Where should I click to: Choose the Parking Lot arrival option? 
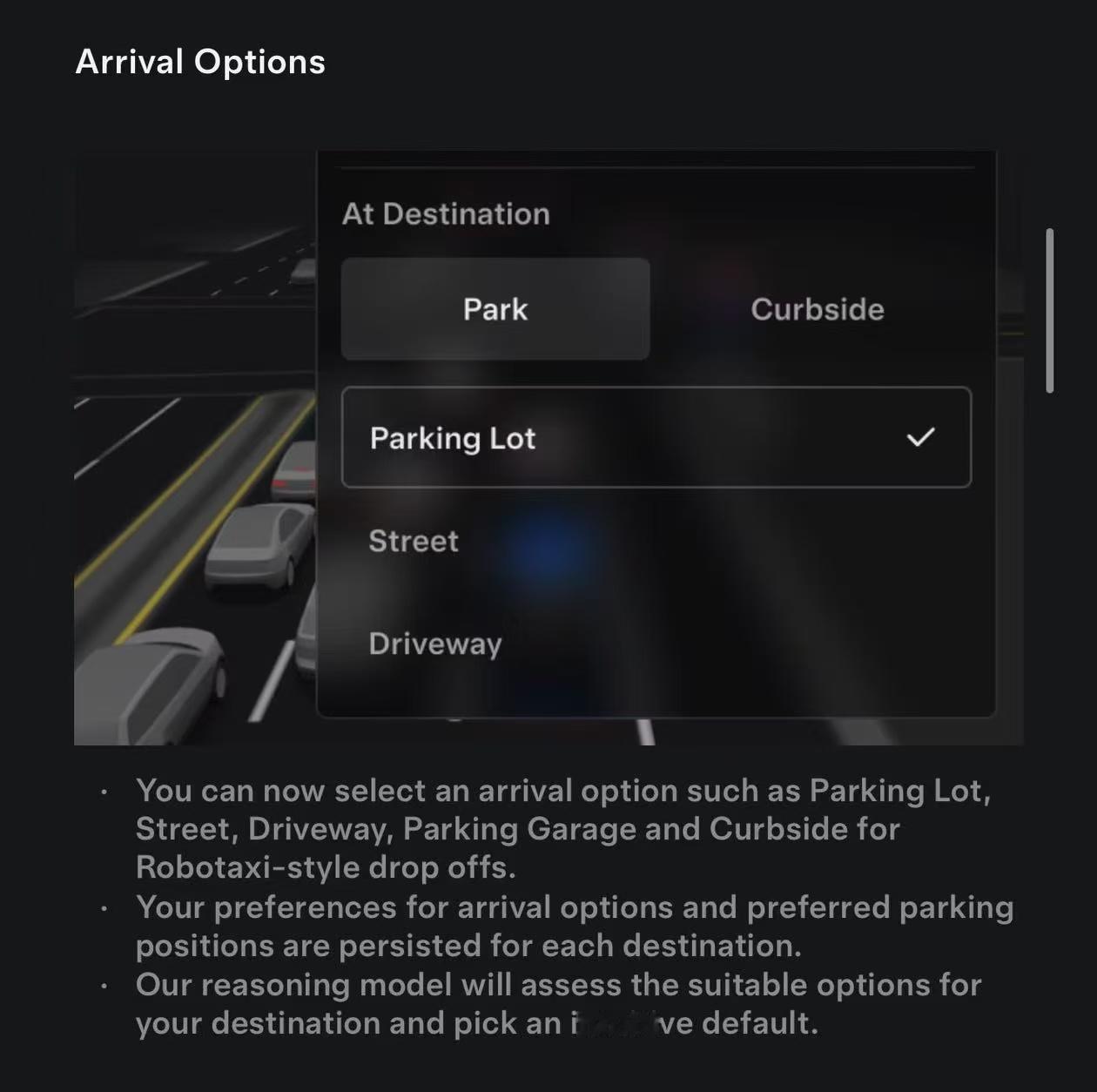656,437
